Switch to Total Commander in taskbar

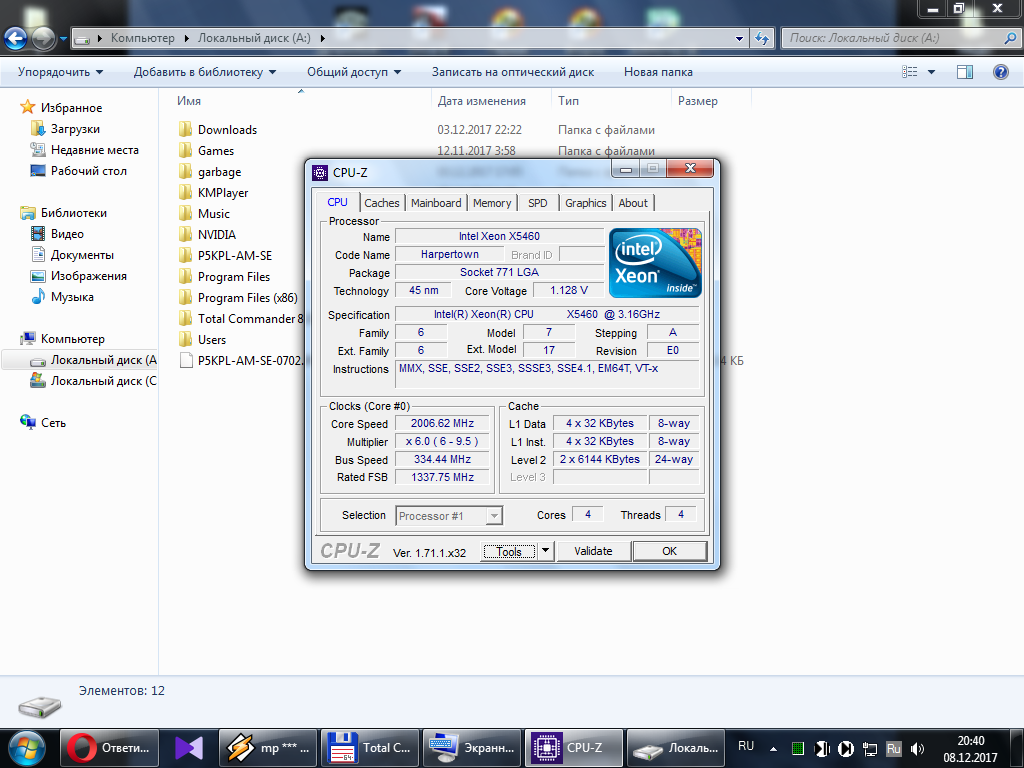click(369, 748)
